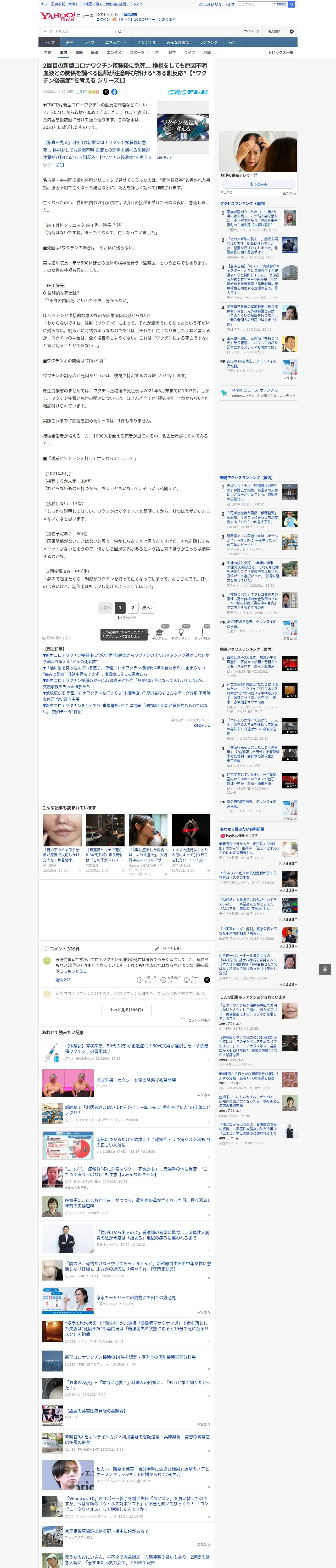Open the settings gear icon in header

click(292, 32)
